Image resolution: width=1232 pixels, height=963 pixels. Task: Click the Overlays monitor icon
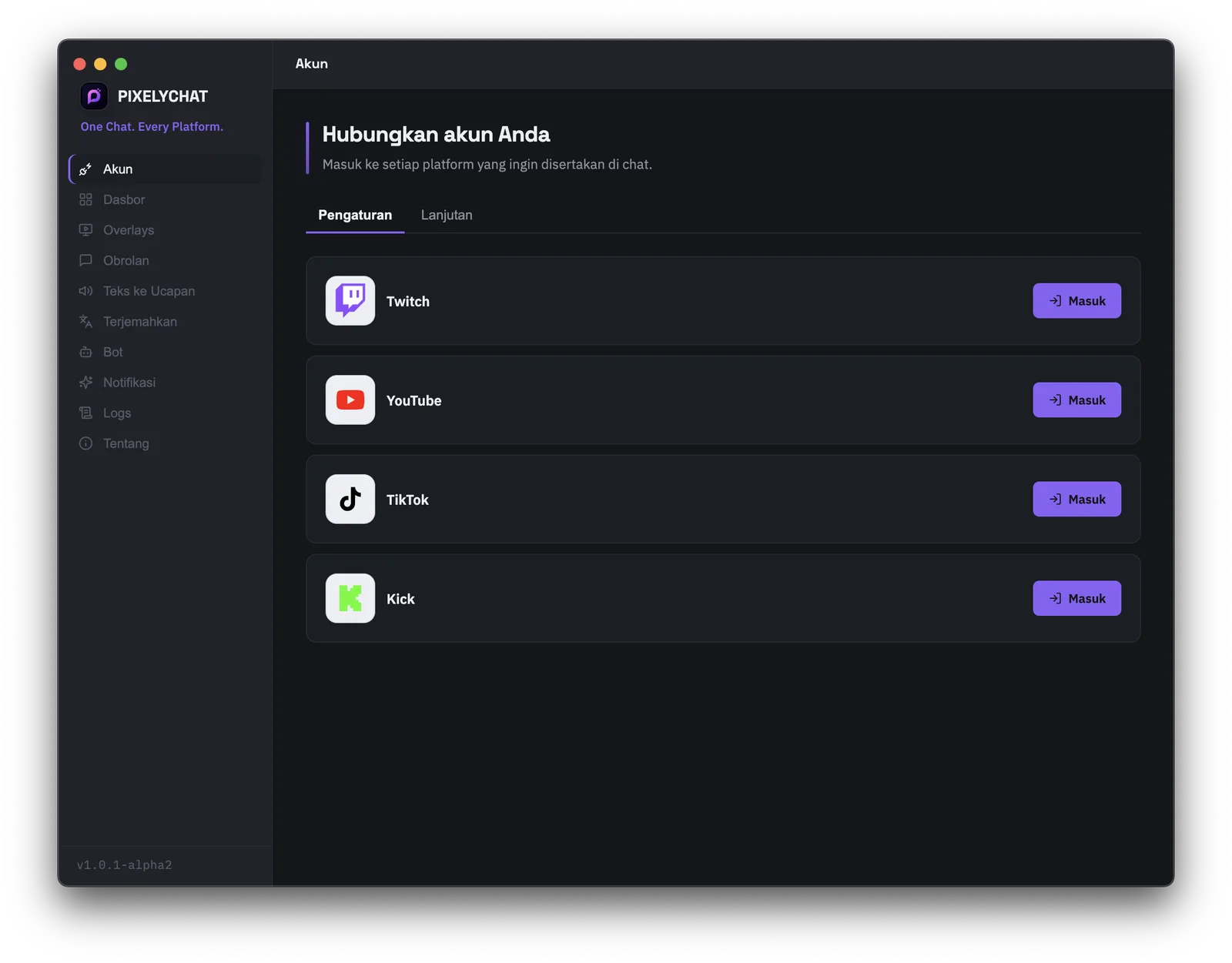(85, 230)
